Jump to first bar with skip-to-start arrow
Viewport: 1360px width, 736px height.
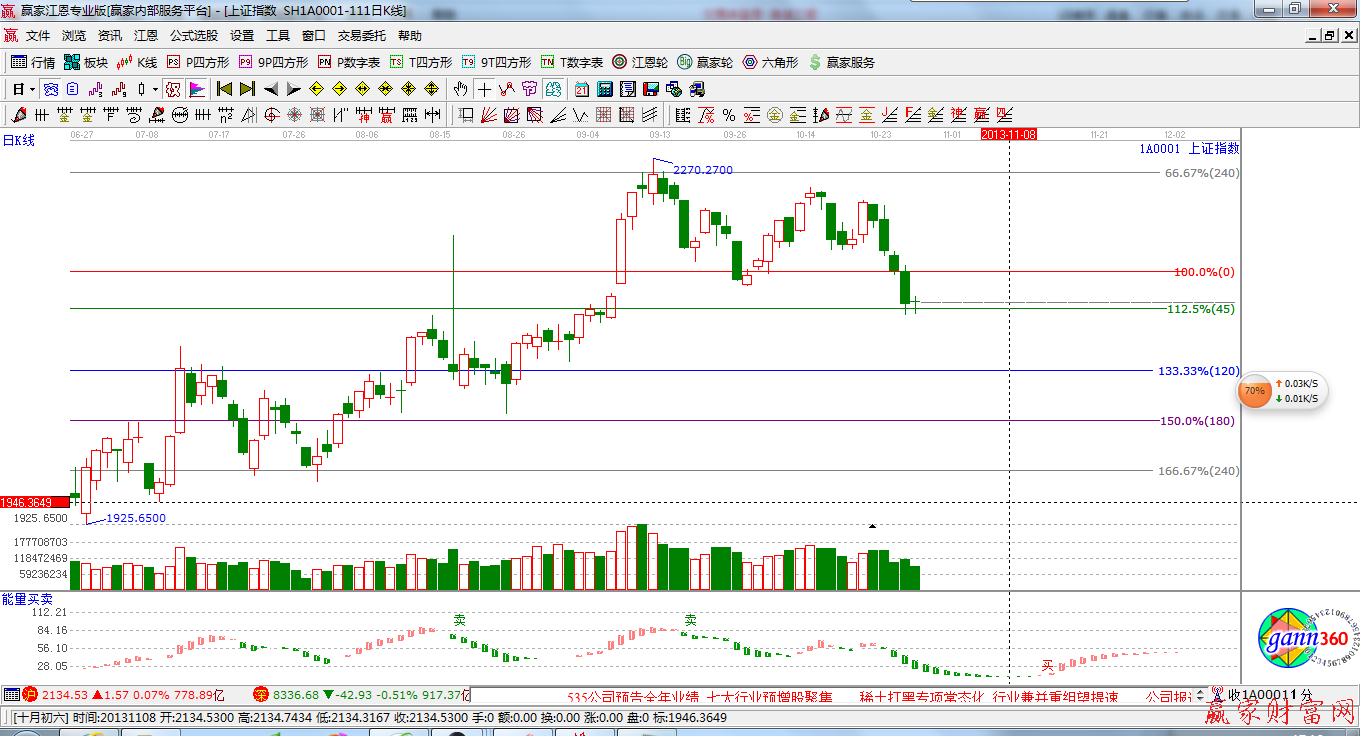[x=224, y=89]
